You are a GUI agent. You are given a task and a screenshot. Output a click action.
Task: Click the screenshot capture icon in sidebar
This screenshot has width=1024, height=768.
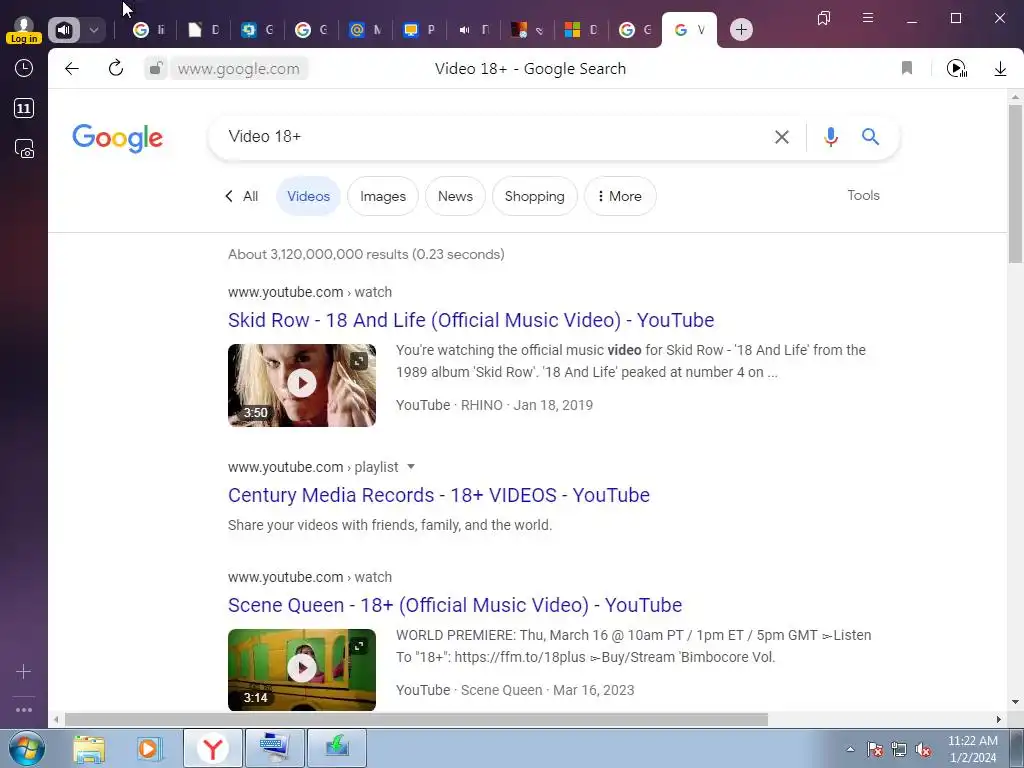[24, 149]
